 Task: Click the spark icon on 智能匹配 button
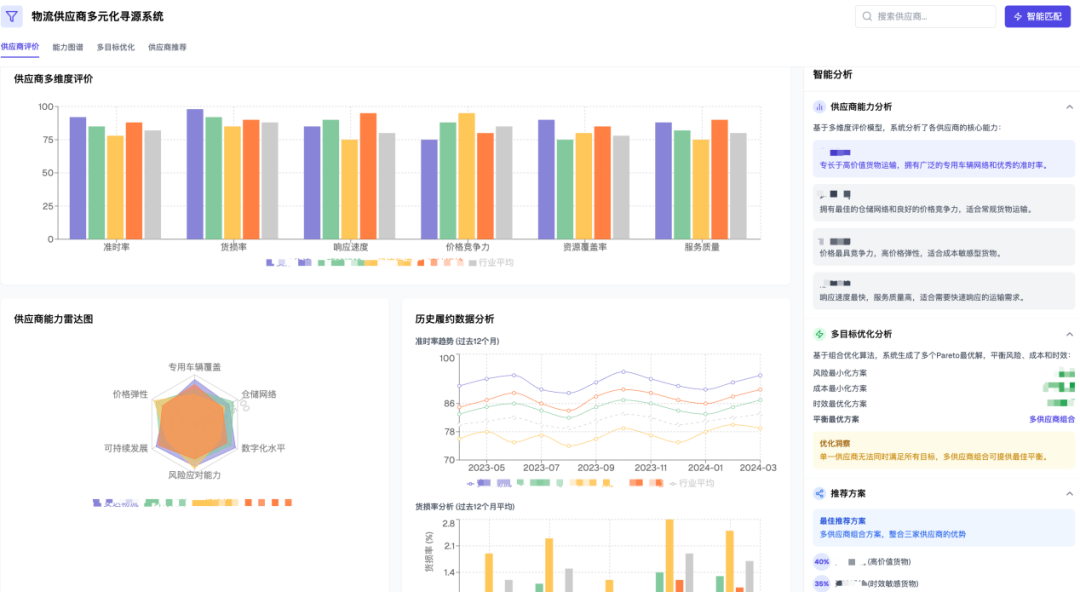(1018, 17)
